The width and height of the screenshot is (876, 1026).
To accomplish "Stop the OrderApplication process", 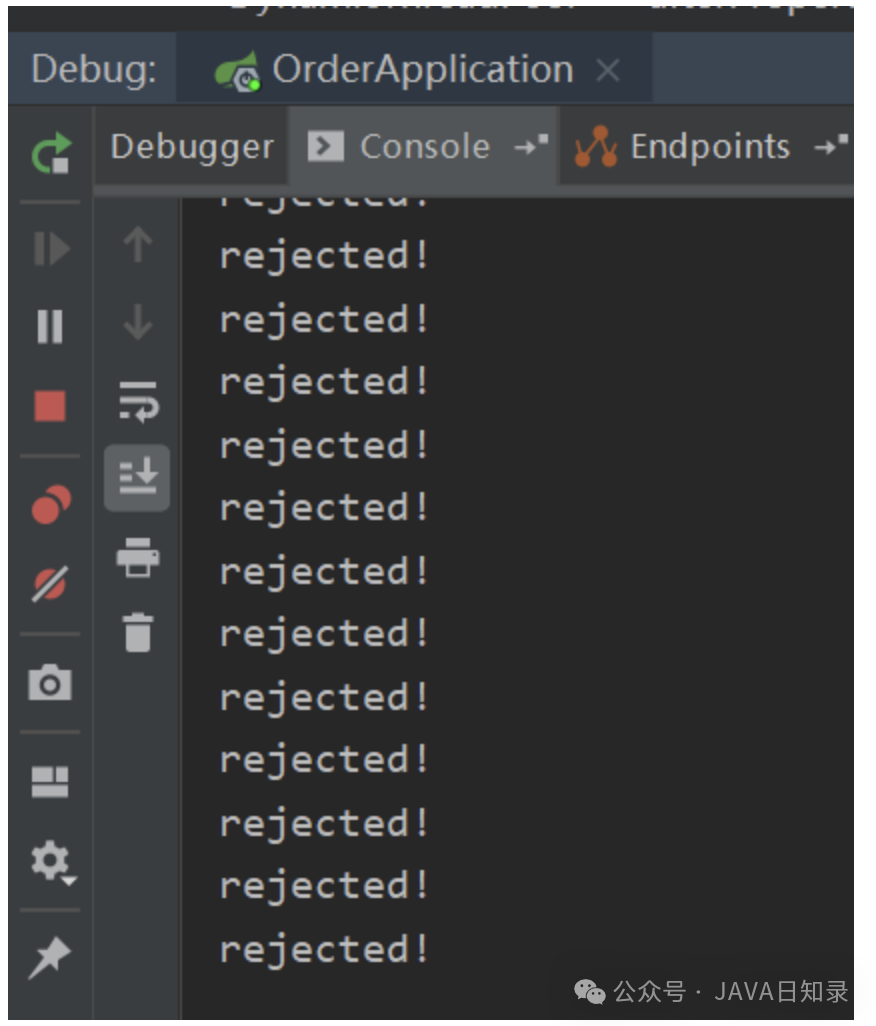I will pos(50,406).
